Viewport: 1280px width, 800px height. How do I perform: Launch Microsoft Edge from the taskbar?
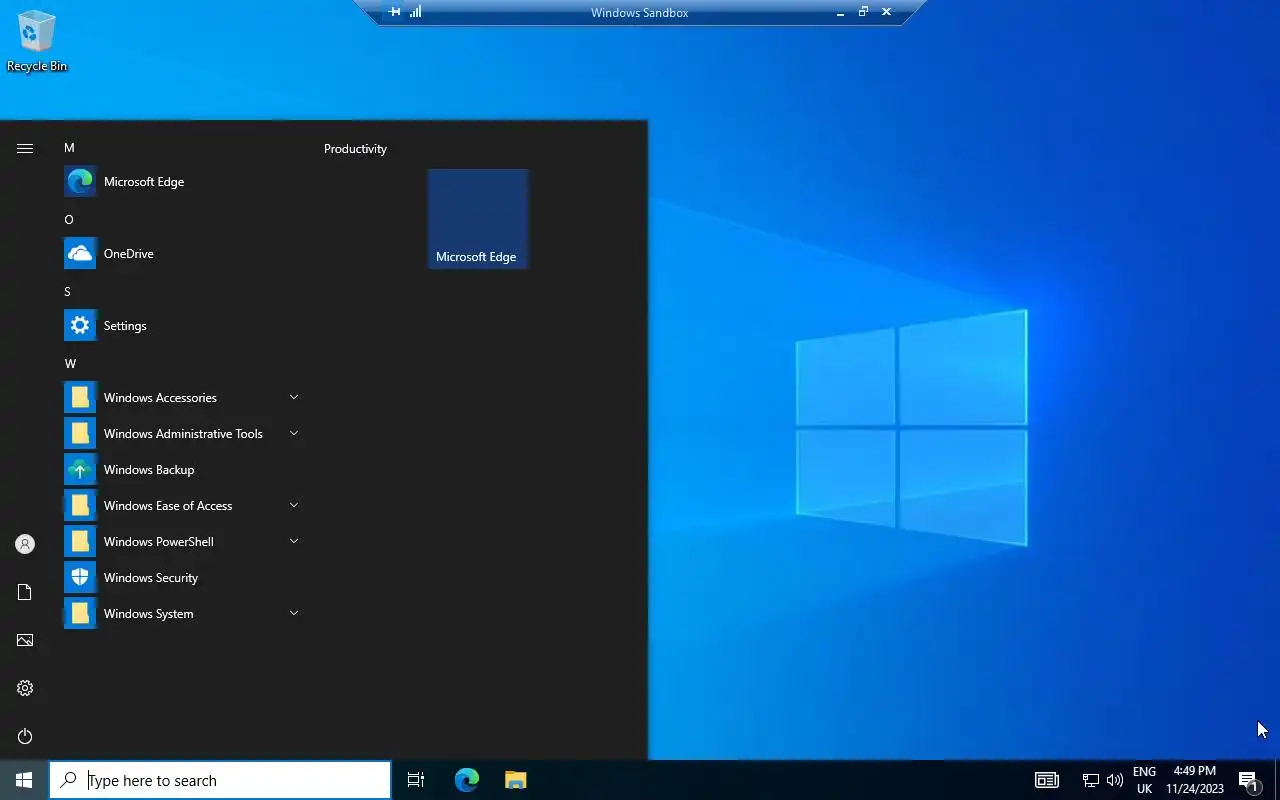pos(467,780)
